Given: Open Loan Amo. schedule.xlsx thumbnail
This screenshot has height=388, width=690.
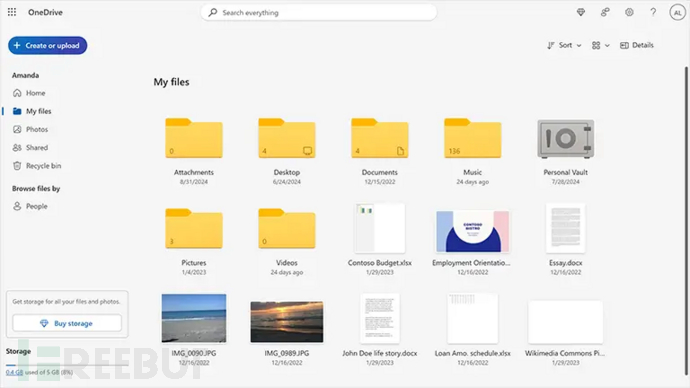Looking at the screenshot, I should [473, 318].
